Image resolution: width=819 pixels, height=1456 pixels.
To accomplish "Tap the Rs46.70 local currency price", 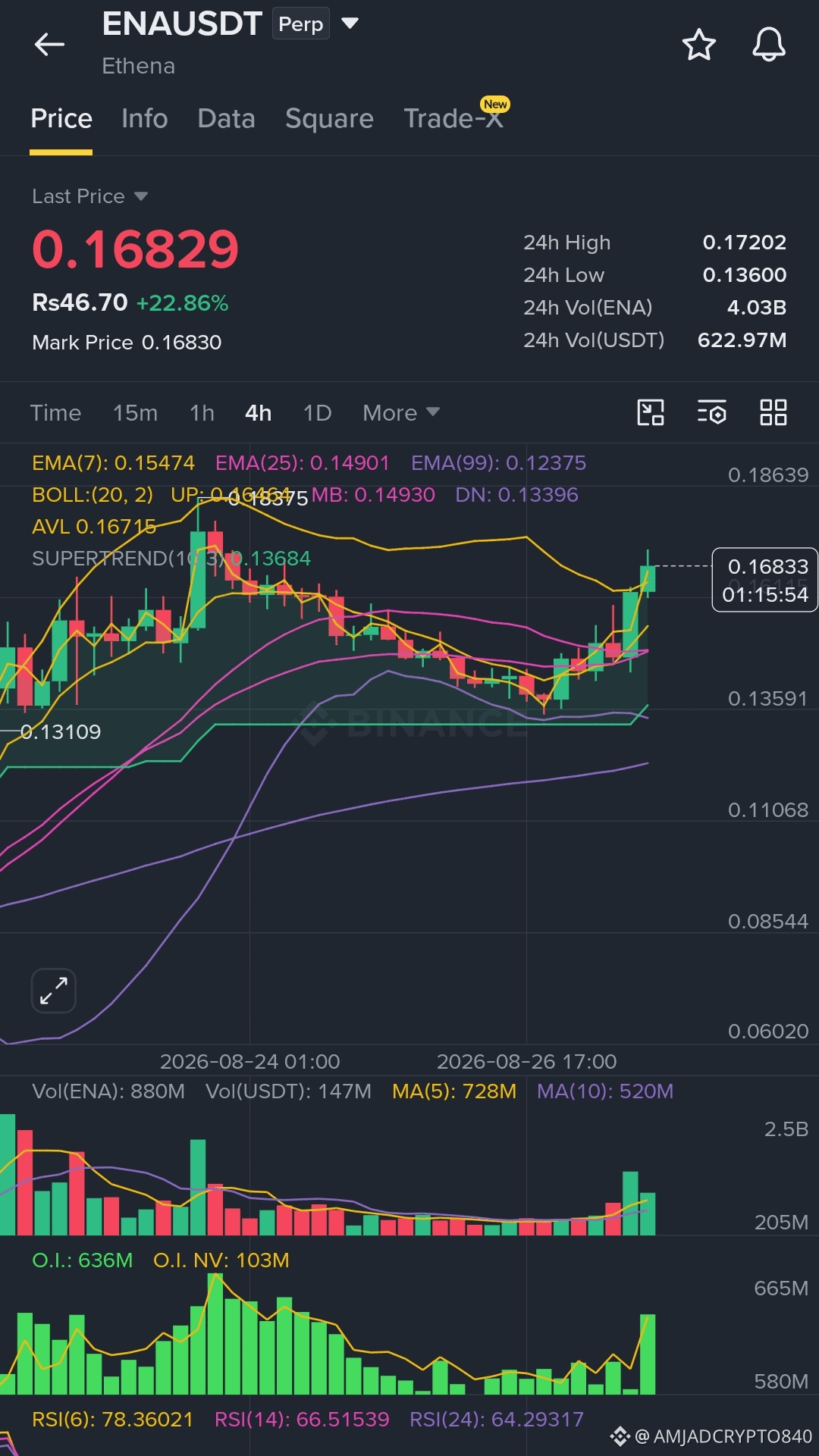I will (80, 303).
